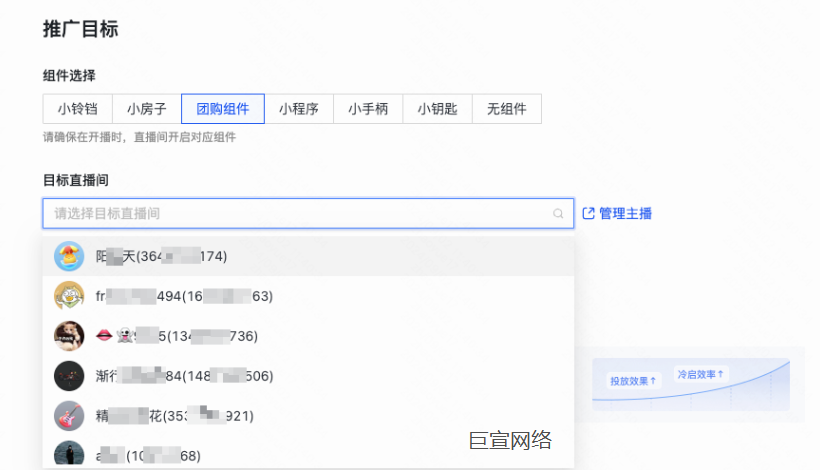Viewport: 820px width, 470px height.
Task: Click the cat photo avatar next to 736 account
Action: point(69,336)
